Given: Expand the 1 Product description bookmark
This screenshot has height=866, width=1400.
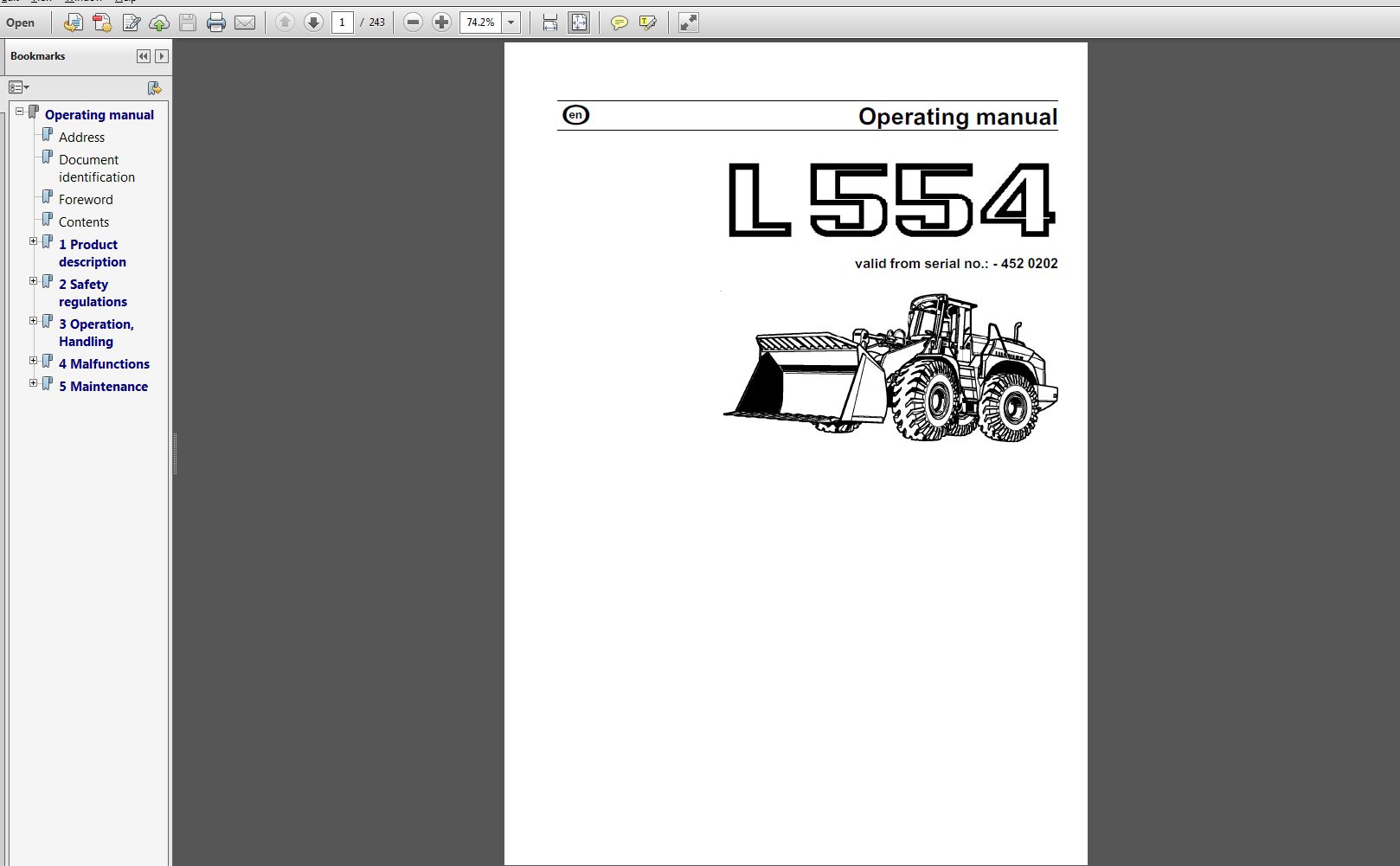Looking at the screenshot, I should point(33,241).
